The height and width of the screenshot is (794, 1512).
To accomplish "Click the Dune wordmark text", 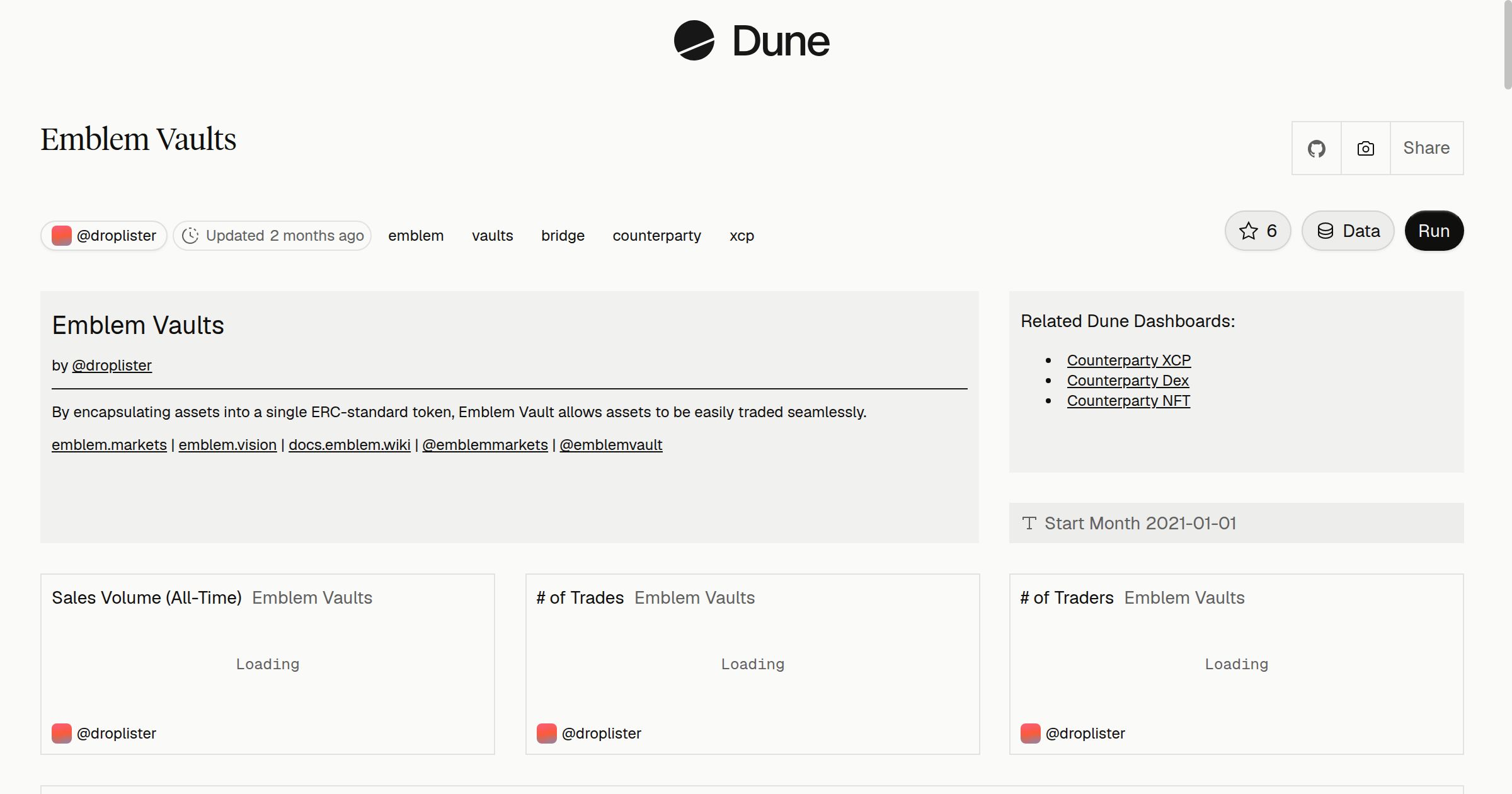I will click(781, 41).
